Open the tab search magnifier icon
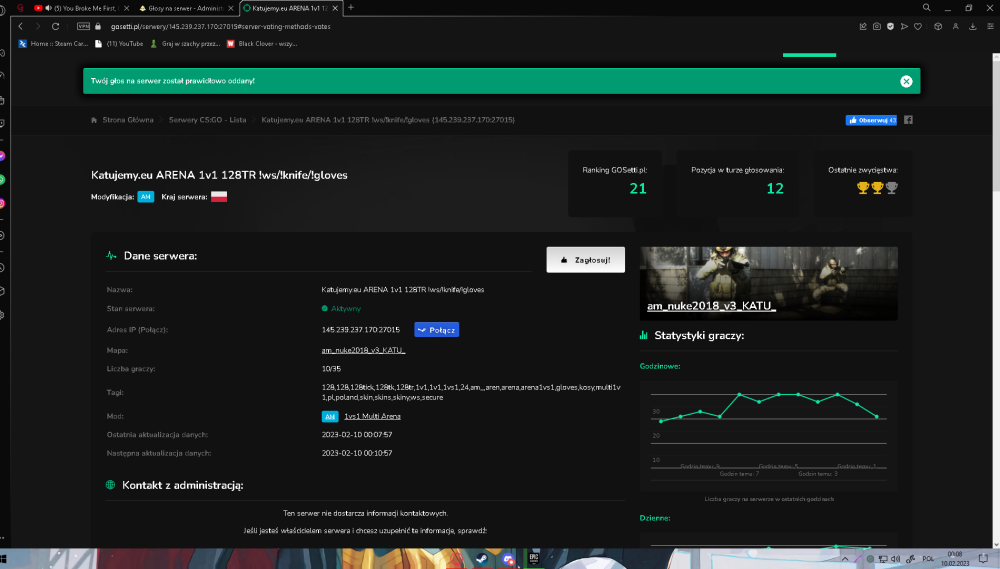The image size is (1000, 569). [x=927, y=8]
